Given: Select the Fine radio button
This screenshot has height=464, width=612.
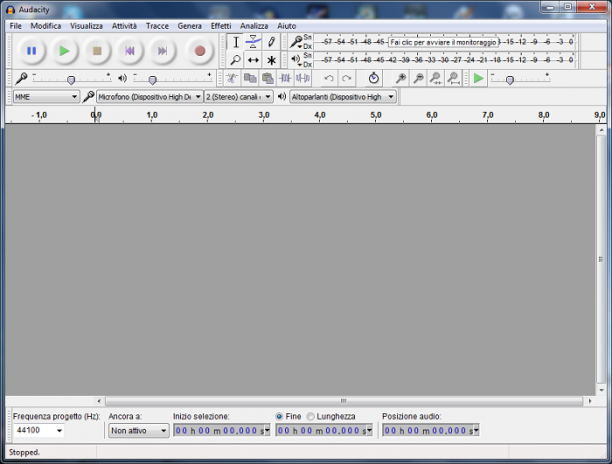Looking at the screenshot, I should tap(279, 416).
